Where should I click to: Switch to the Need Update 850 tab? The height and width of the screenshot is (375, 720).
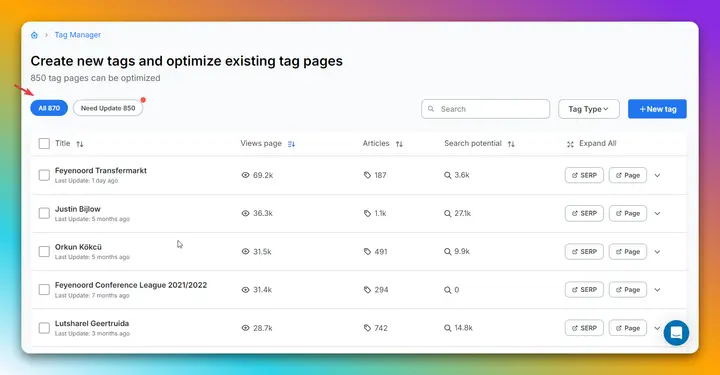pyautogui.click(x=108, y=108)
